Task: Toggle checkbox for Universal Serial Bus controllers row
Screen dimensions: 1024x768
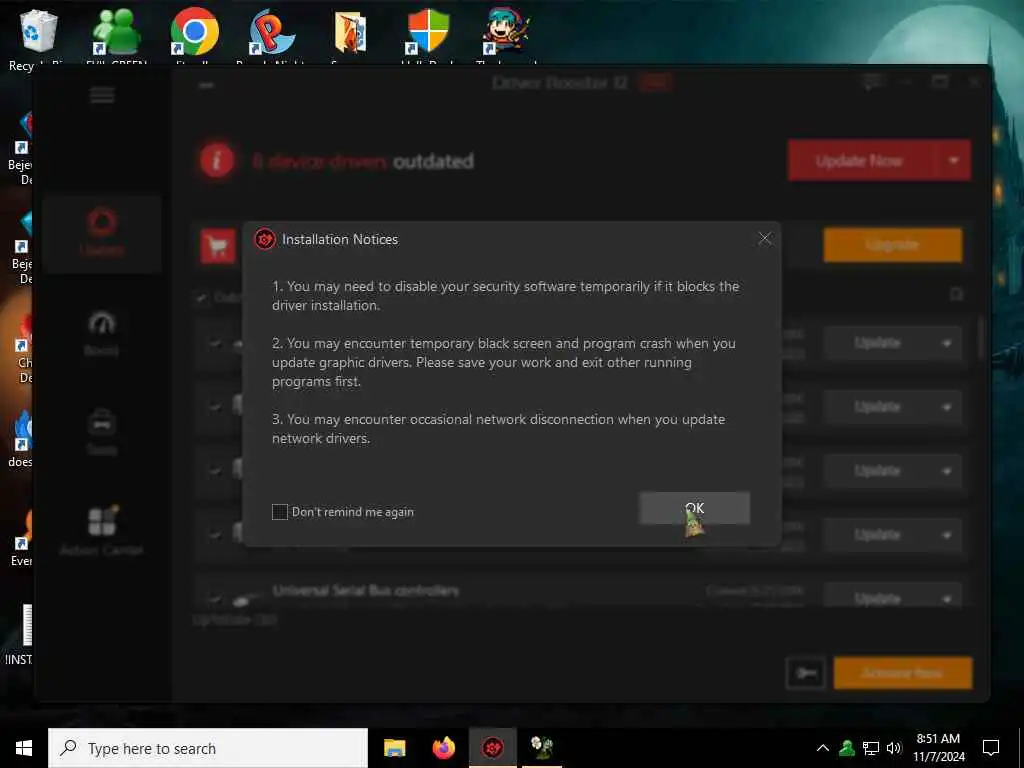Action: pyautogui.click(x=214, y=598)
